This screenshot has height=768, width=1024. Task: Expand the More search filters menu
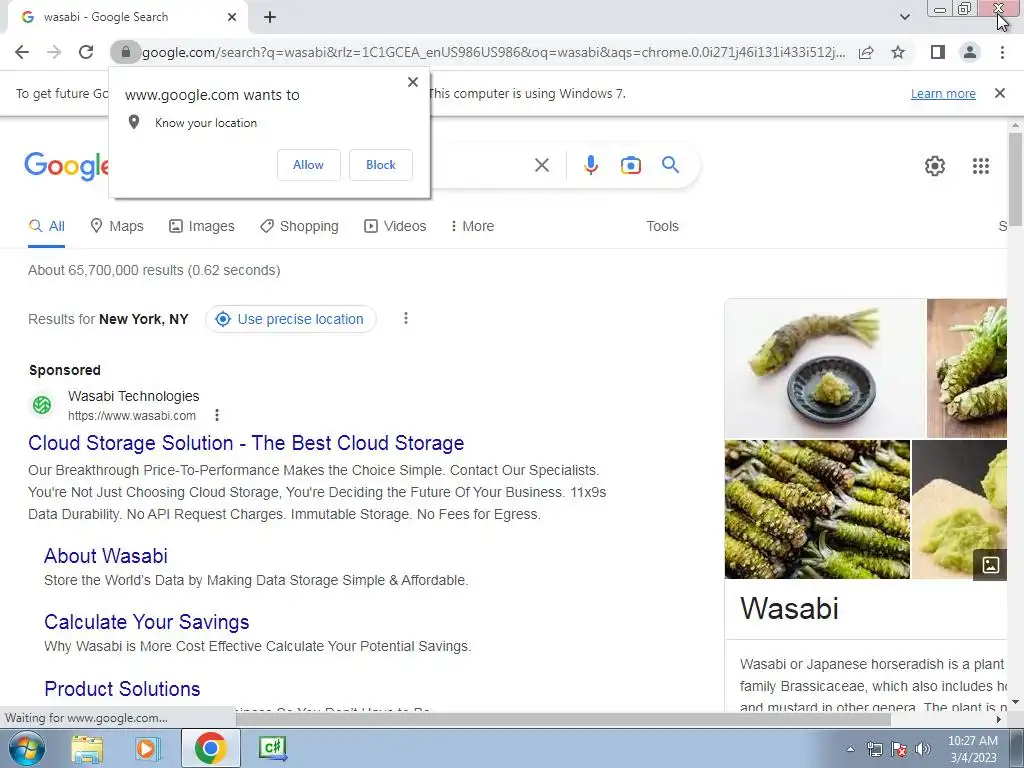pos(472,226)
